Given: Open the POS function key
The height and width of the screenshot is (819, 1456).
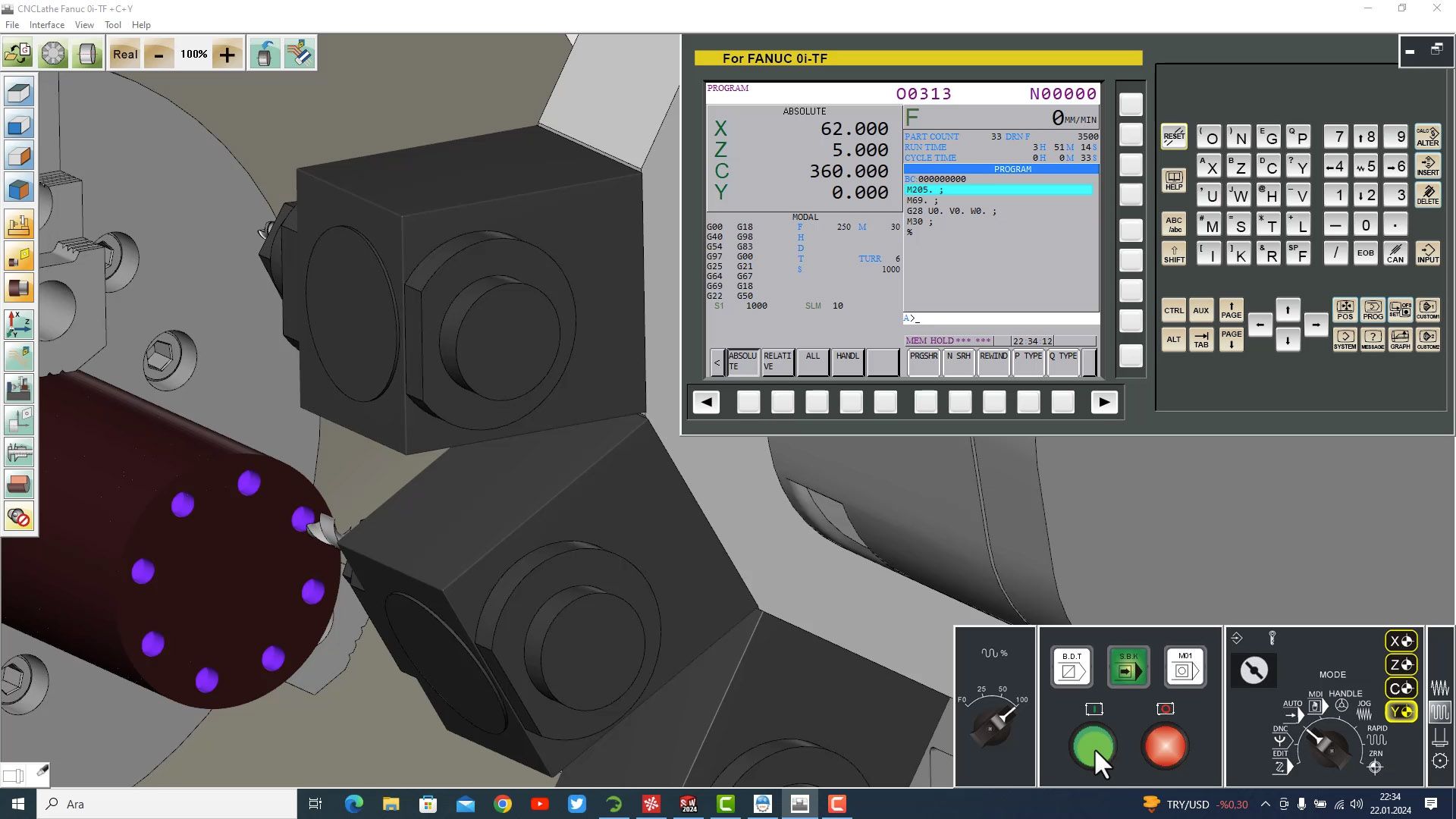Looking at the screenshot, I should pyautogui.click(x=1345, y=309).
